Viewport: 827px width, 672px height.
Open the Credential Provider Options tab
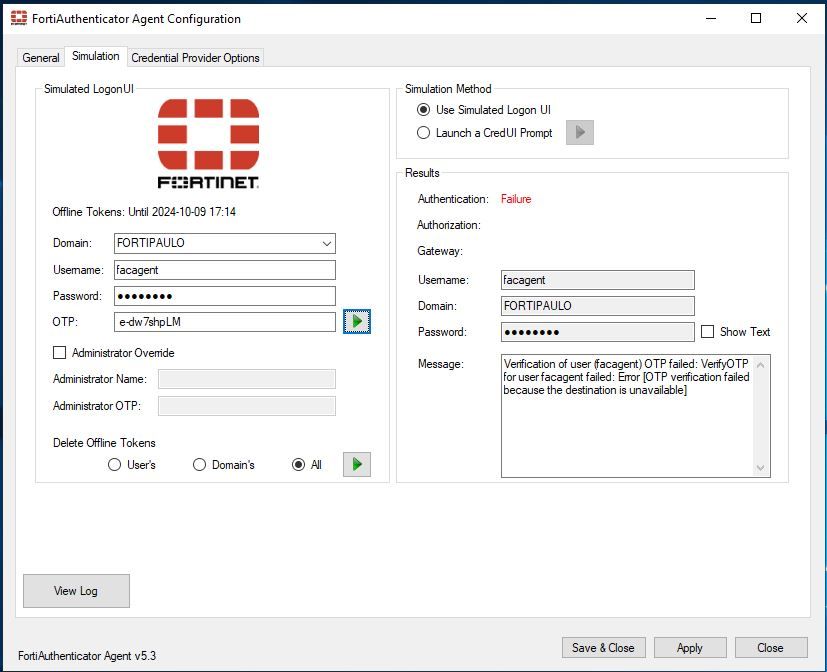click(195, 58)
